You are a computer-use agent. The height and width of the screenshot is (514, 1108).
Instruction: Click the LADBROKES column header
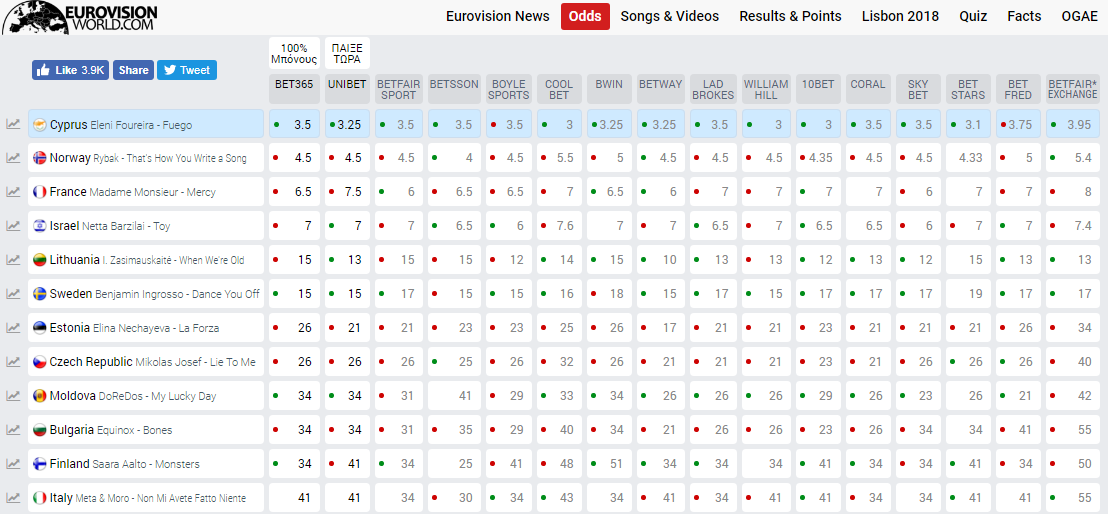point(713,89)
